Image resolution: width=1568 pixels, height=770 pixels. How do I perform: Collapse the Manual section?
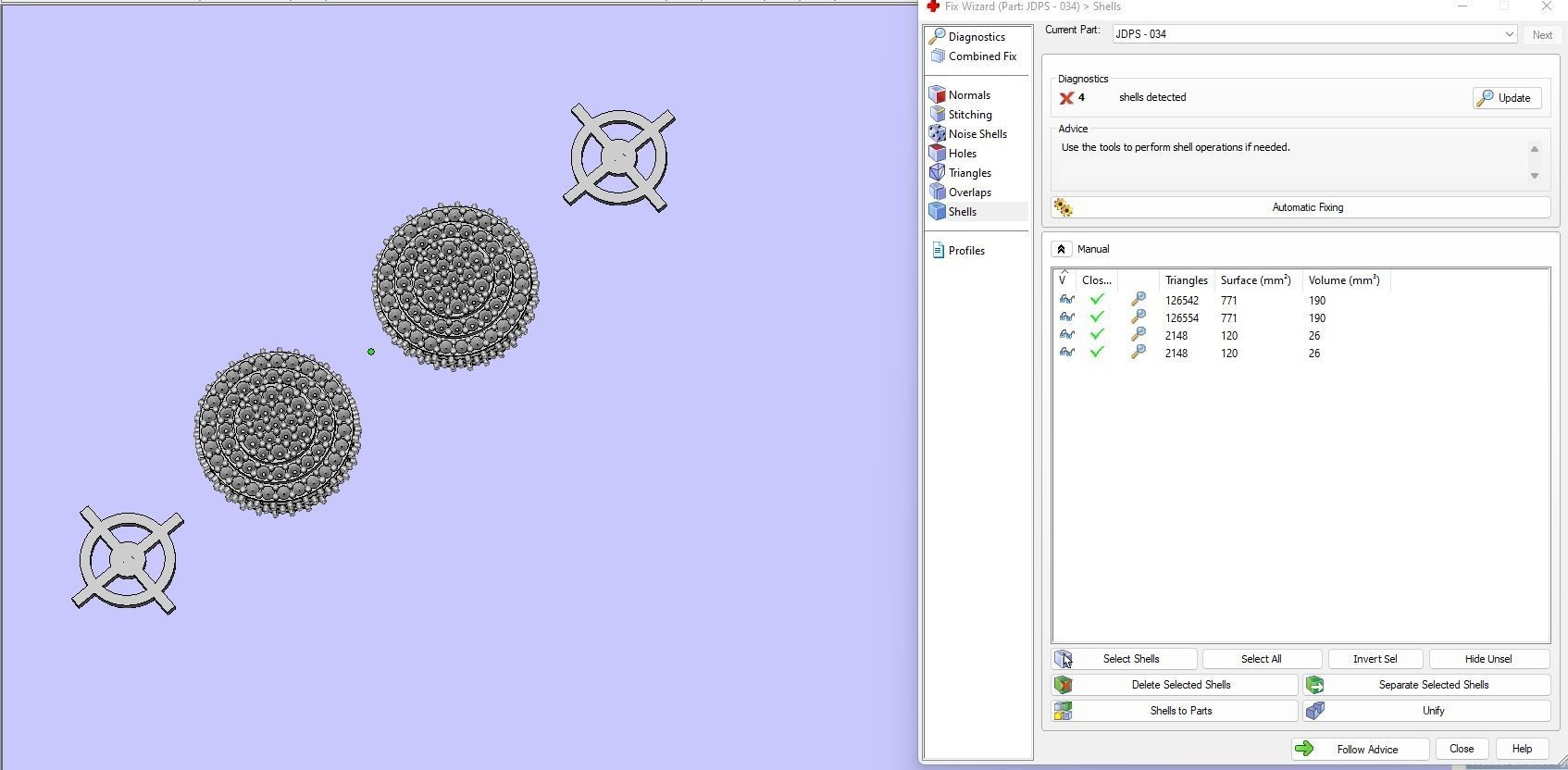click(1062, 249)
